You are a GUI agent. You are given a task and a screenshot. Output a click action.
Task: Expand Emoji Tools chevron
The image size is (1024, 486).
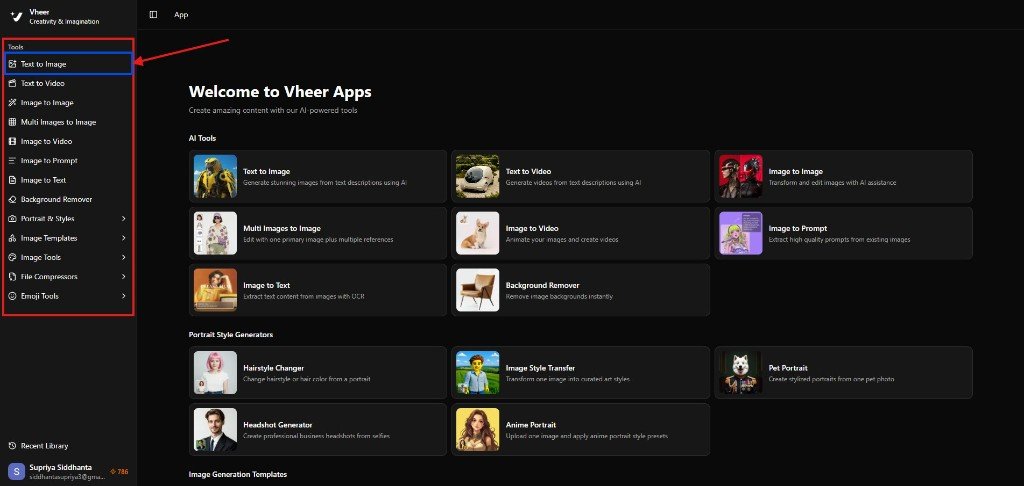tap(123, 296)
